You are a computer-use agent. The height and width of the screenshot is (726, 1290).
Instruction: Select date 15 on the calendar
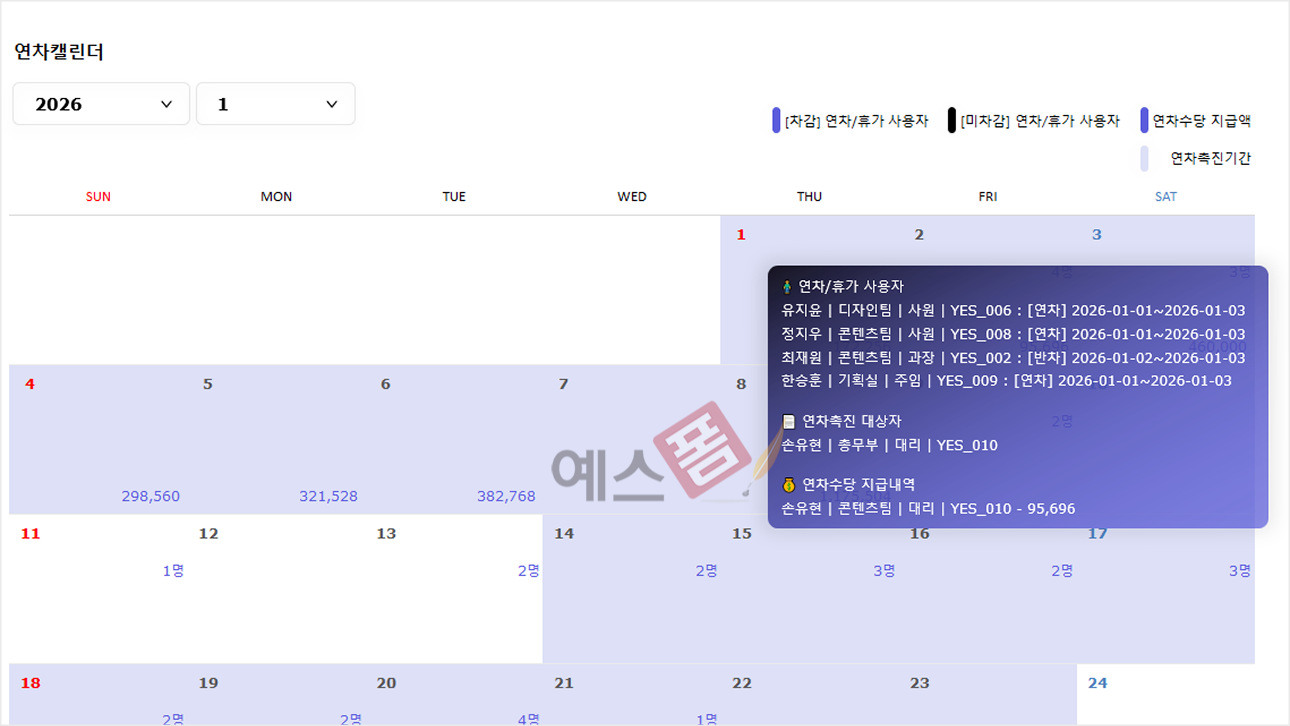pyautogui.click(x=742, y=534)
